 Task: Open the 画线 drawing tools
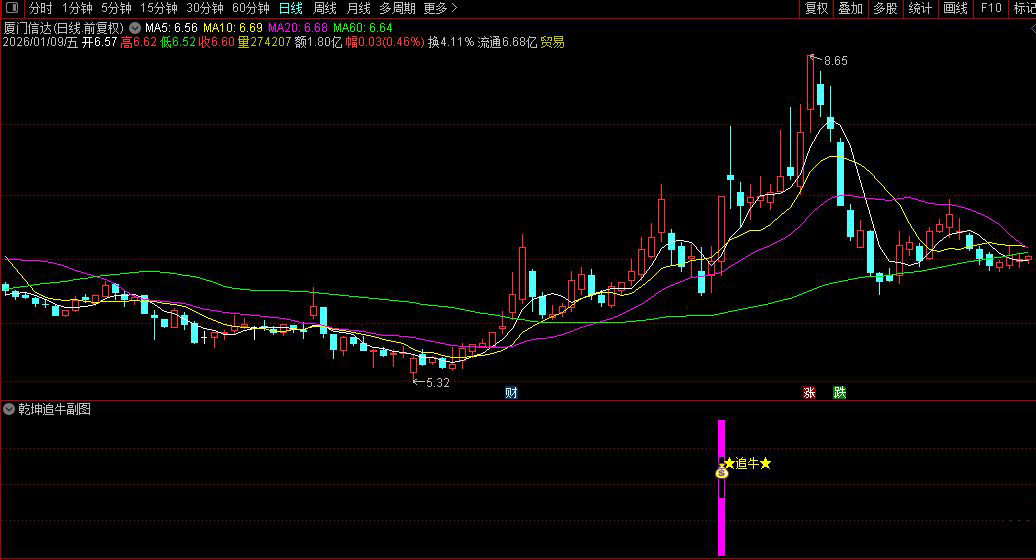(x=955, y=9)
